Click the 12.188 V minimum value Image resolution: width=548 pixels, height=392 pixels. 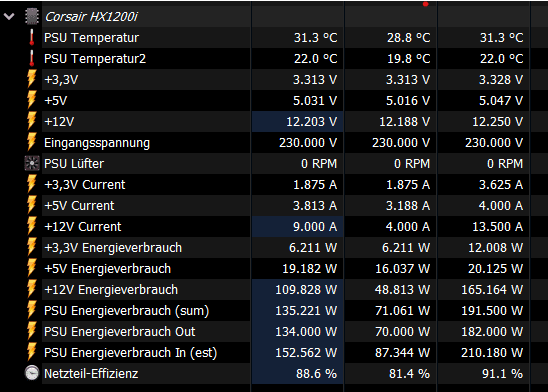pos(404,122)
